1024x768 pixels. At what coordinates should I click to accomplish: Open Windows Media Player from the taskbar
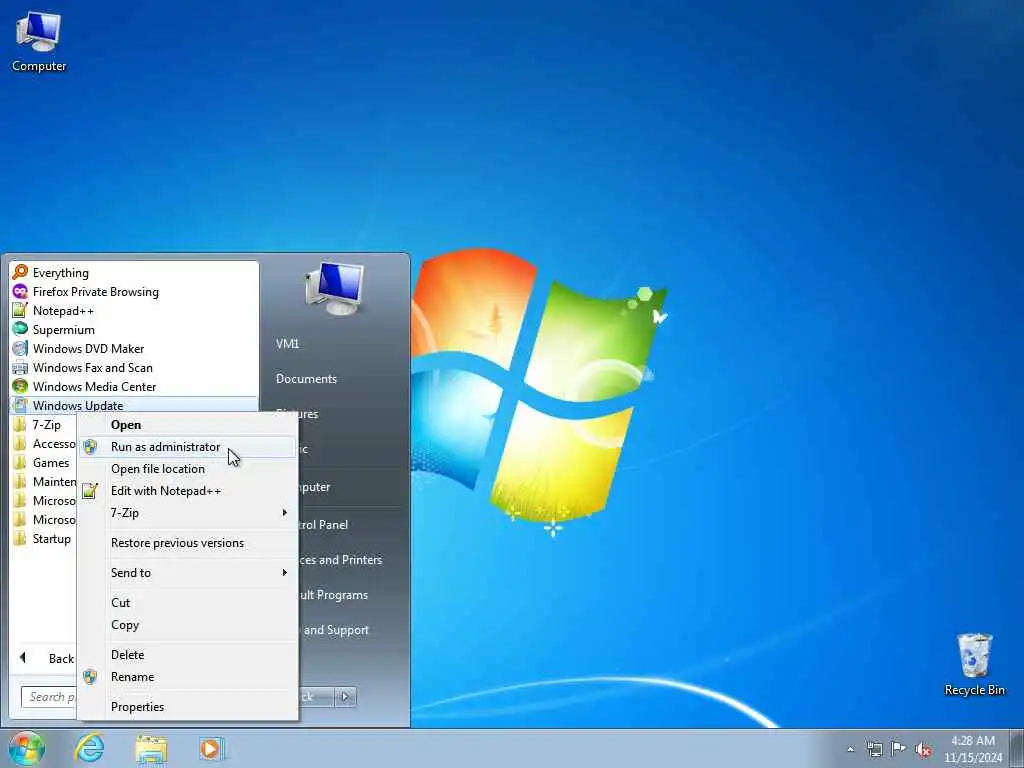pyautogui.click(x=212, y=748)
